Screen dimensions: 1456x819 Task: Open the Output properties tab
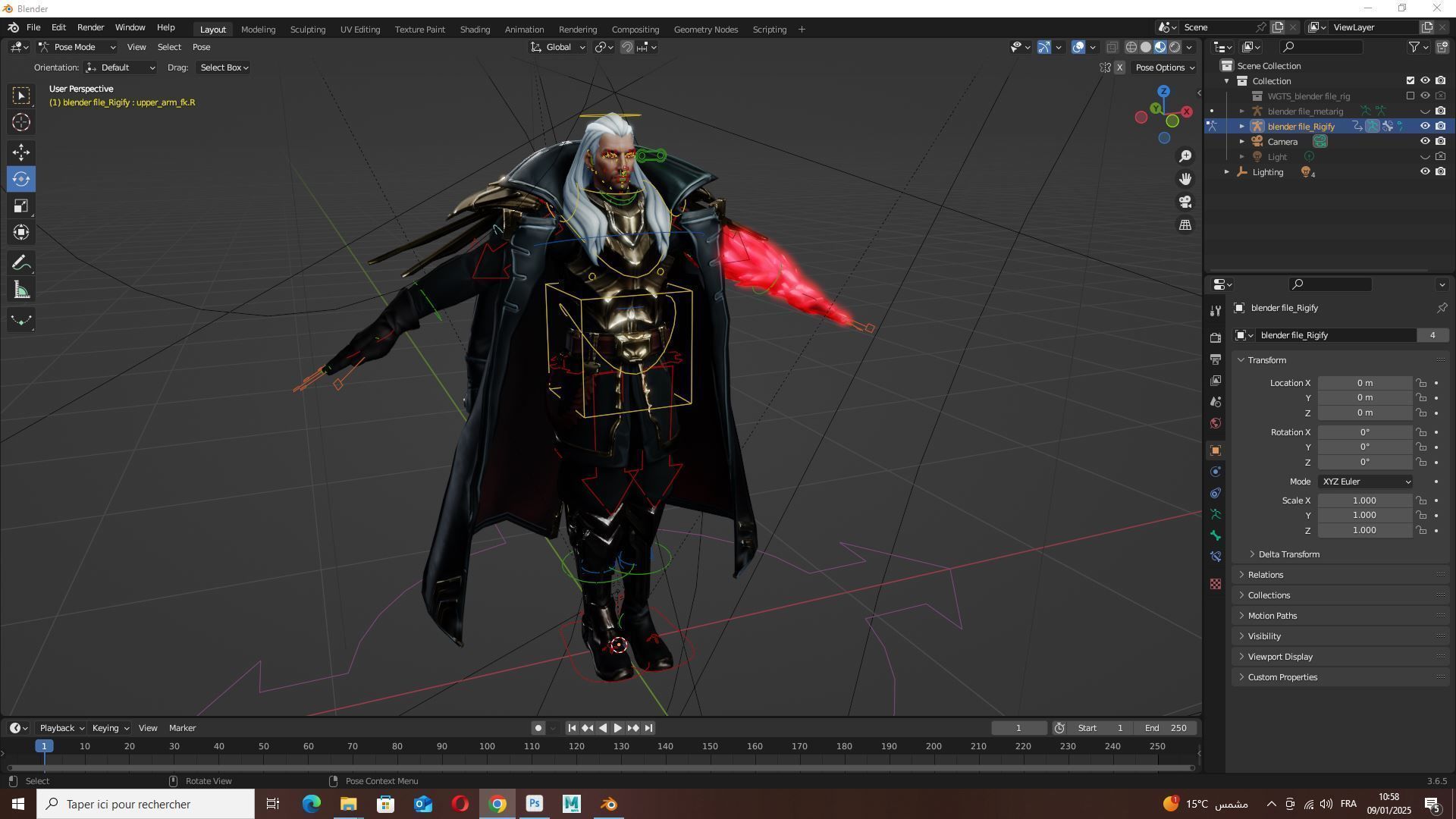click(x=1216, y=359)
